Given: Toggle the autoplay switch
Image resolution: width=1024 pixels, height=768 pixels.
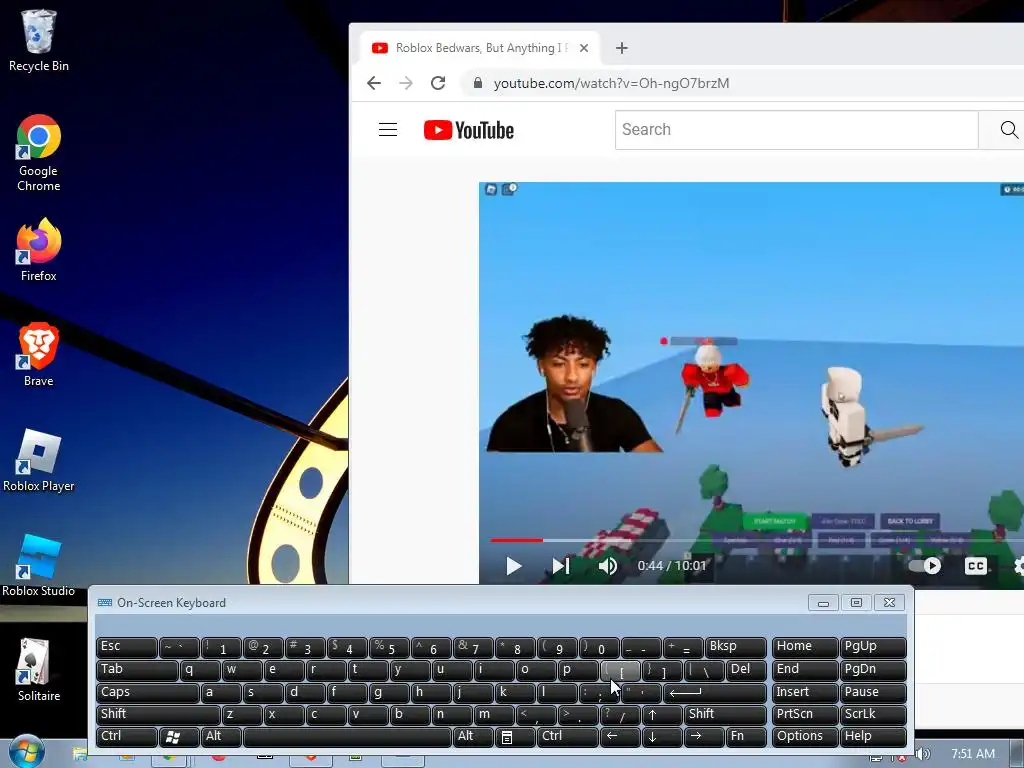Looking at the screenshot, I should [925, 566].
